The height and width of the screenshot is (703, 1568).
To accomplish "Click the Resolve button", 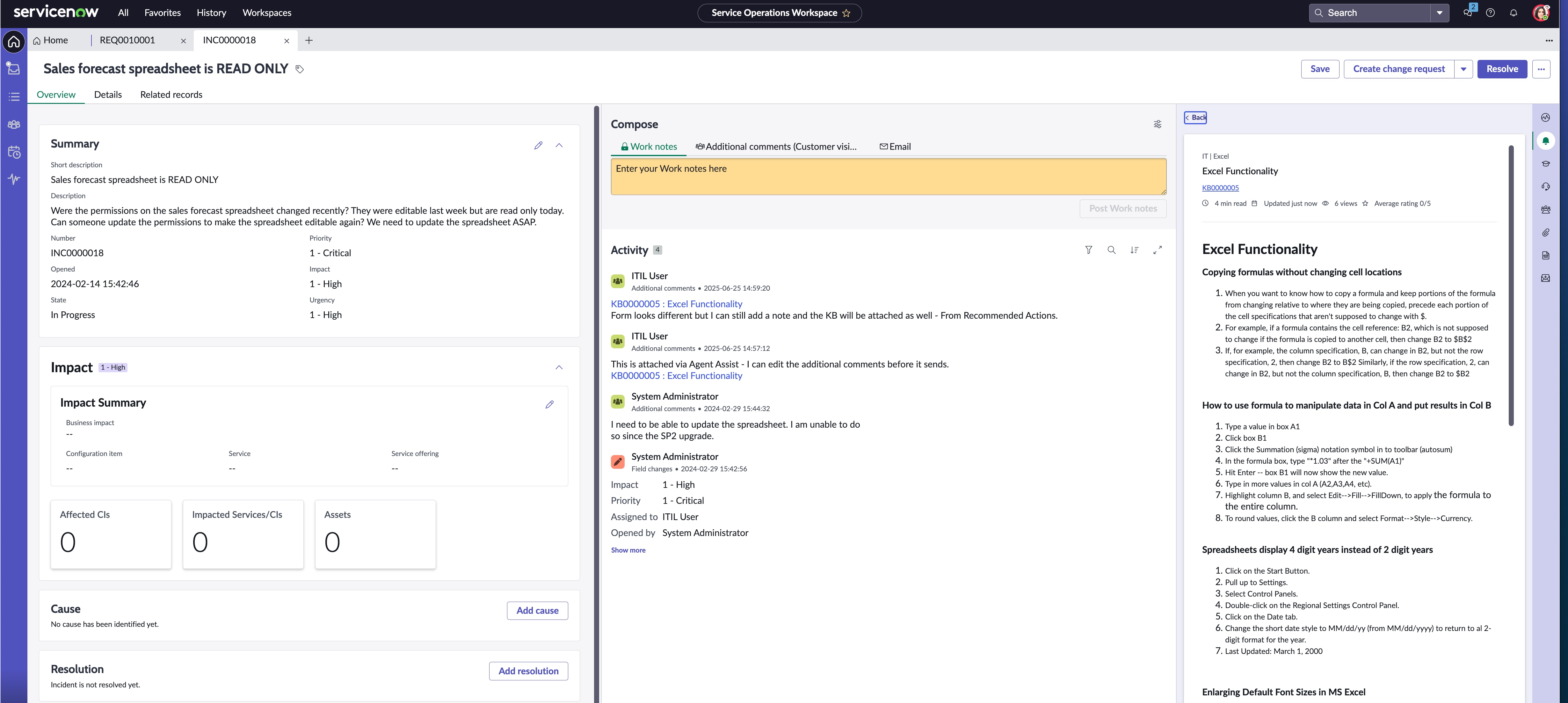I will 1502,69.
